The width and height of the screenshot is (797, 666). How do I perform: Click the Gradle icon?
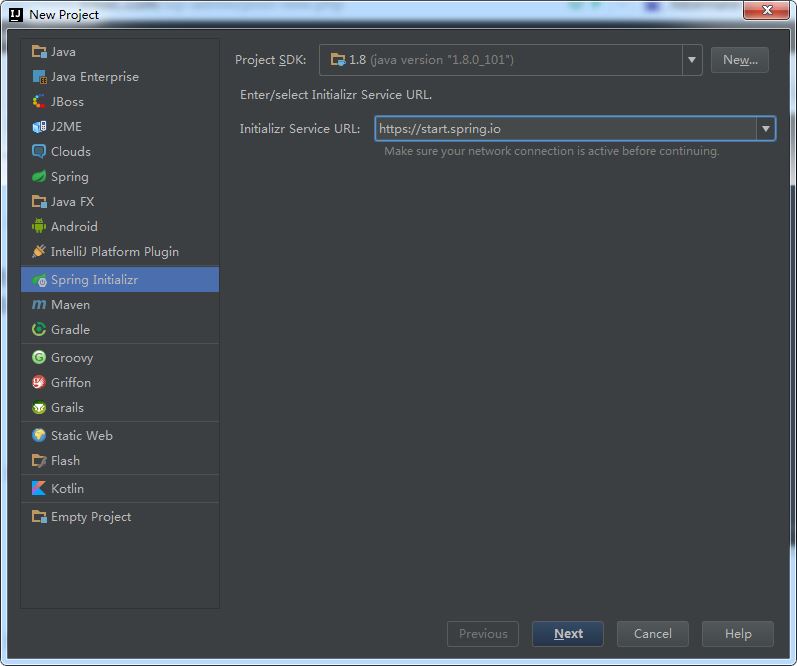pos(39,329)
